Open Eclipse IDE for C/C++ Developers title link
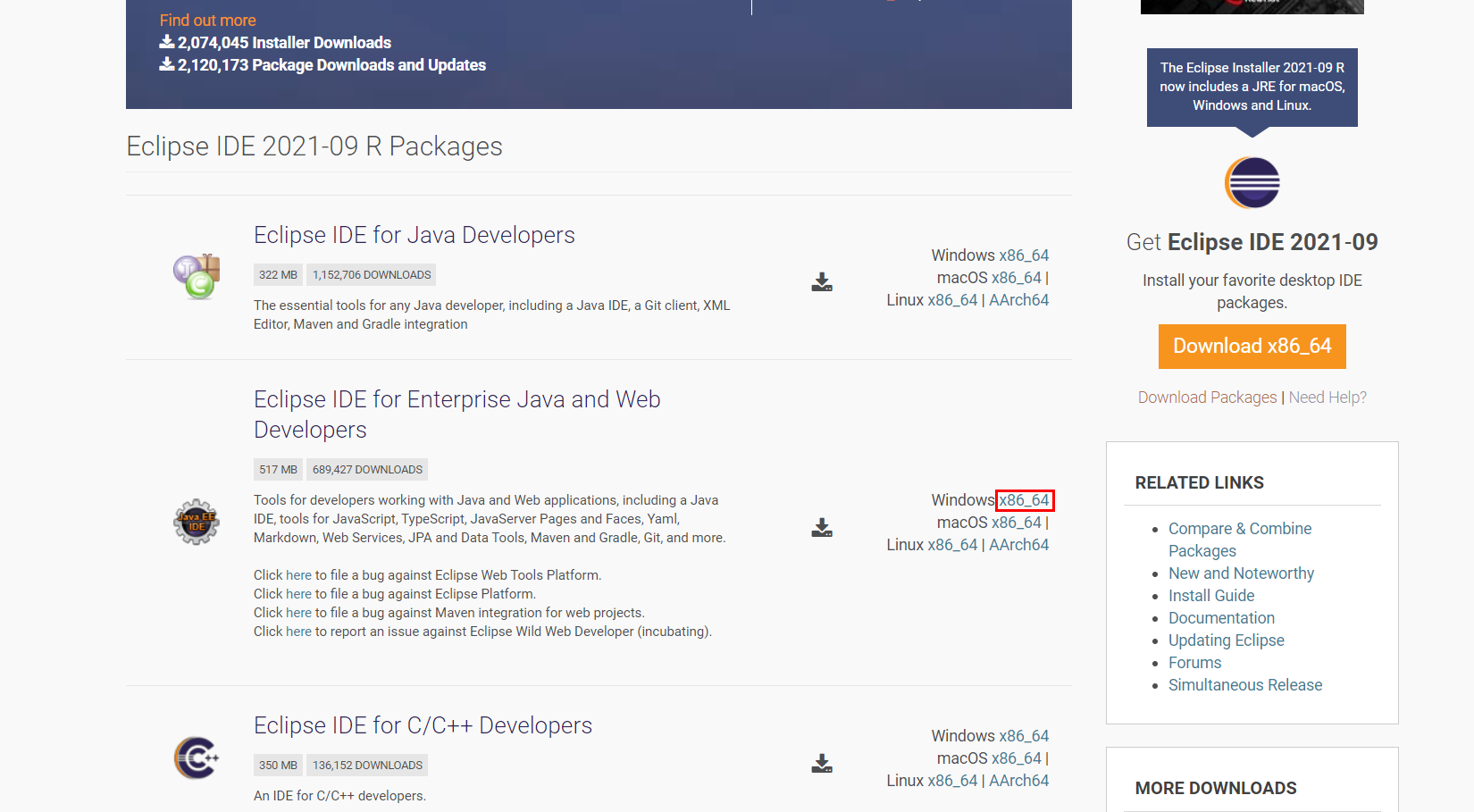 pos(423,725)
